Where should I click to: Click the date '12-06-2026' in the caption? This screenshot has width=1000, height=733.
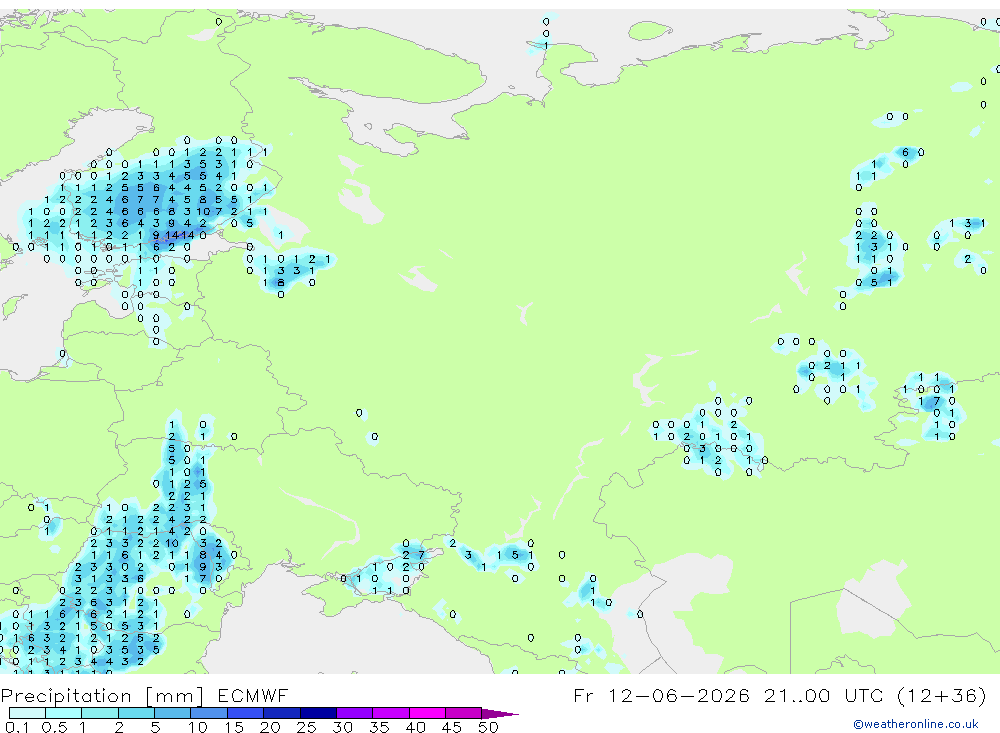pos(679,695)
